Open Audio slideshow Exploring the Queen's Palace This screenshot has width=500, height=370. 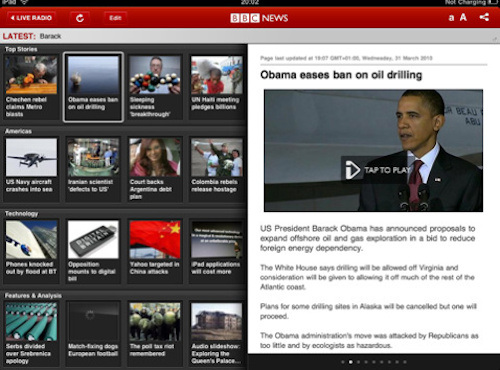tap(217, 333)
